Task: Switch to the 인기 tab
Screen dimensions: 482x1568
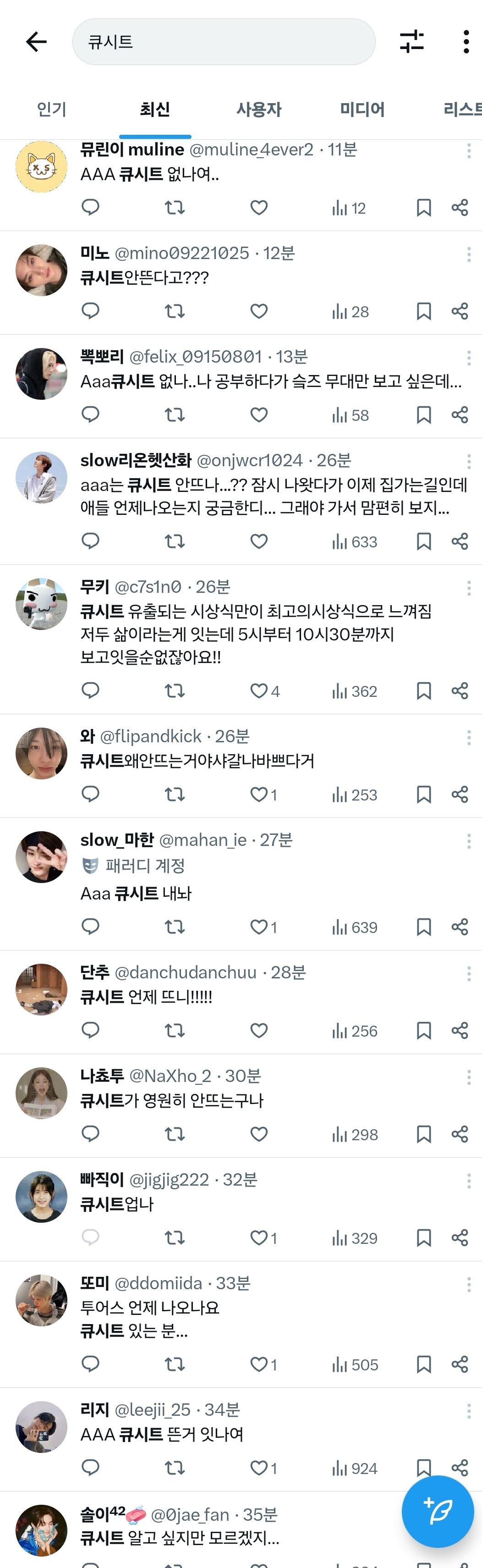Action: [52, 110]
